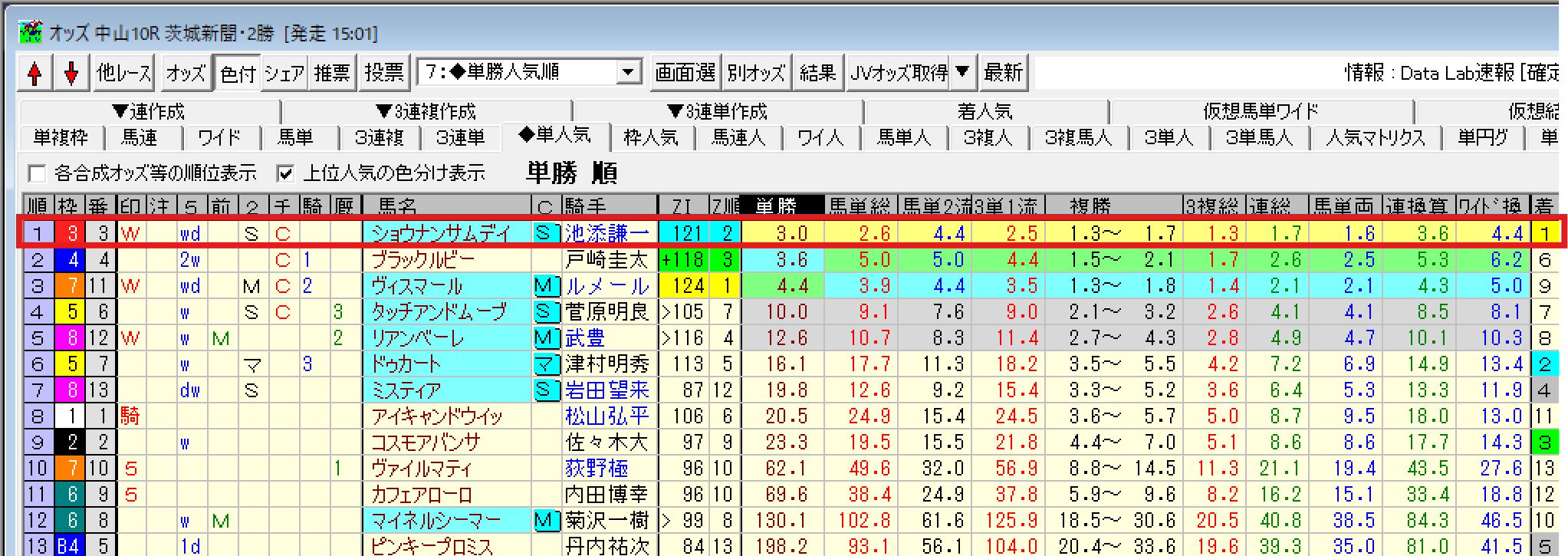Enable 各合成オッズ等の順位表示 checkbox
This screenshot has width=1568, height=556.
(x=36, y=173)
